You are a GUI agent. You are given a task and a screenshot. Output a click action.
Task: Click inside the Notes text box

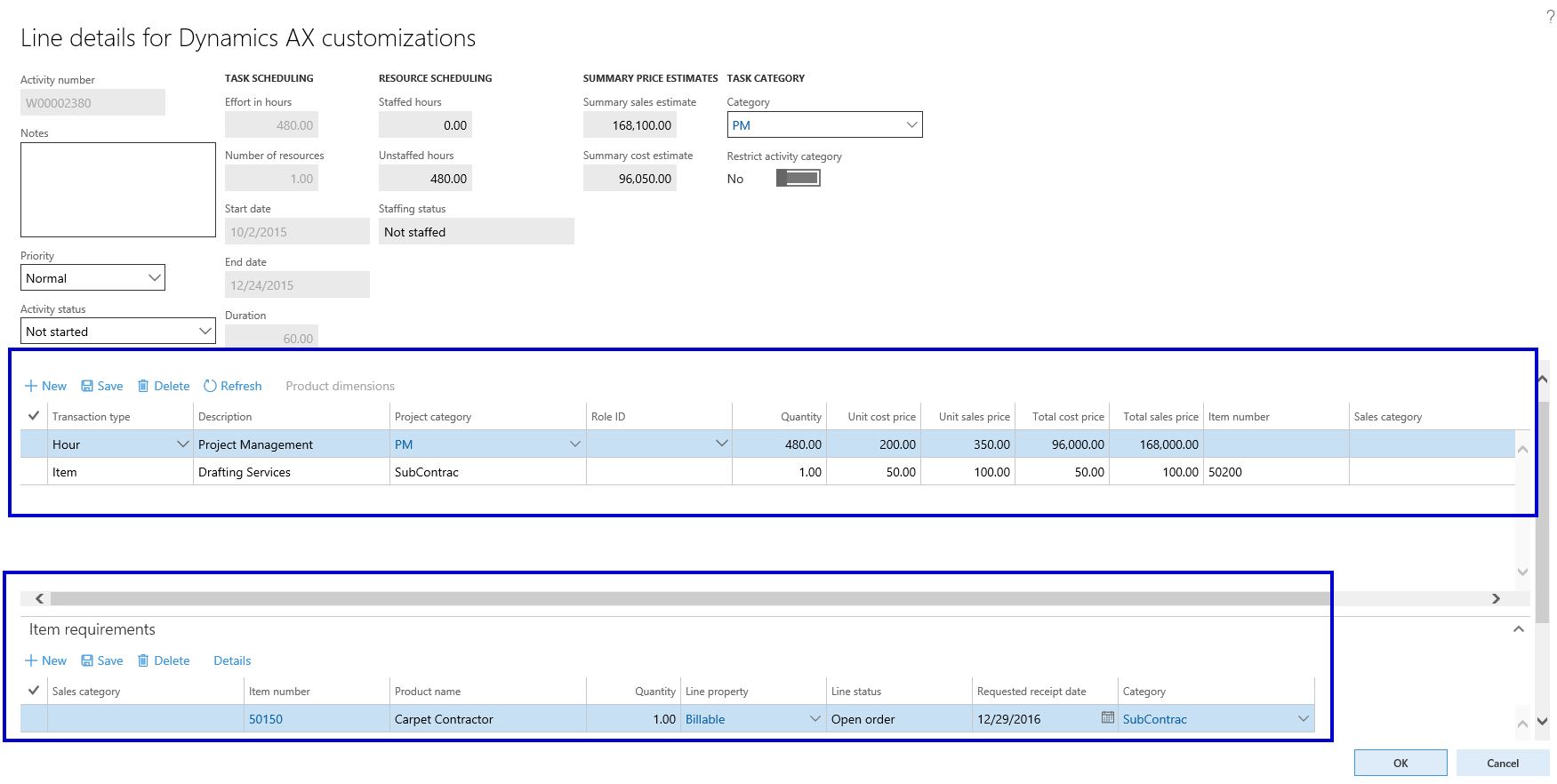click(118, 189)
